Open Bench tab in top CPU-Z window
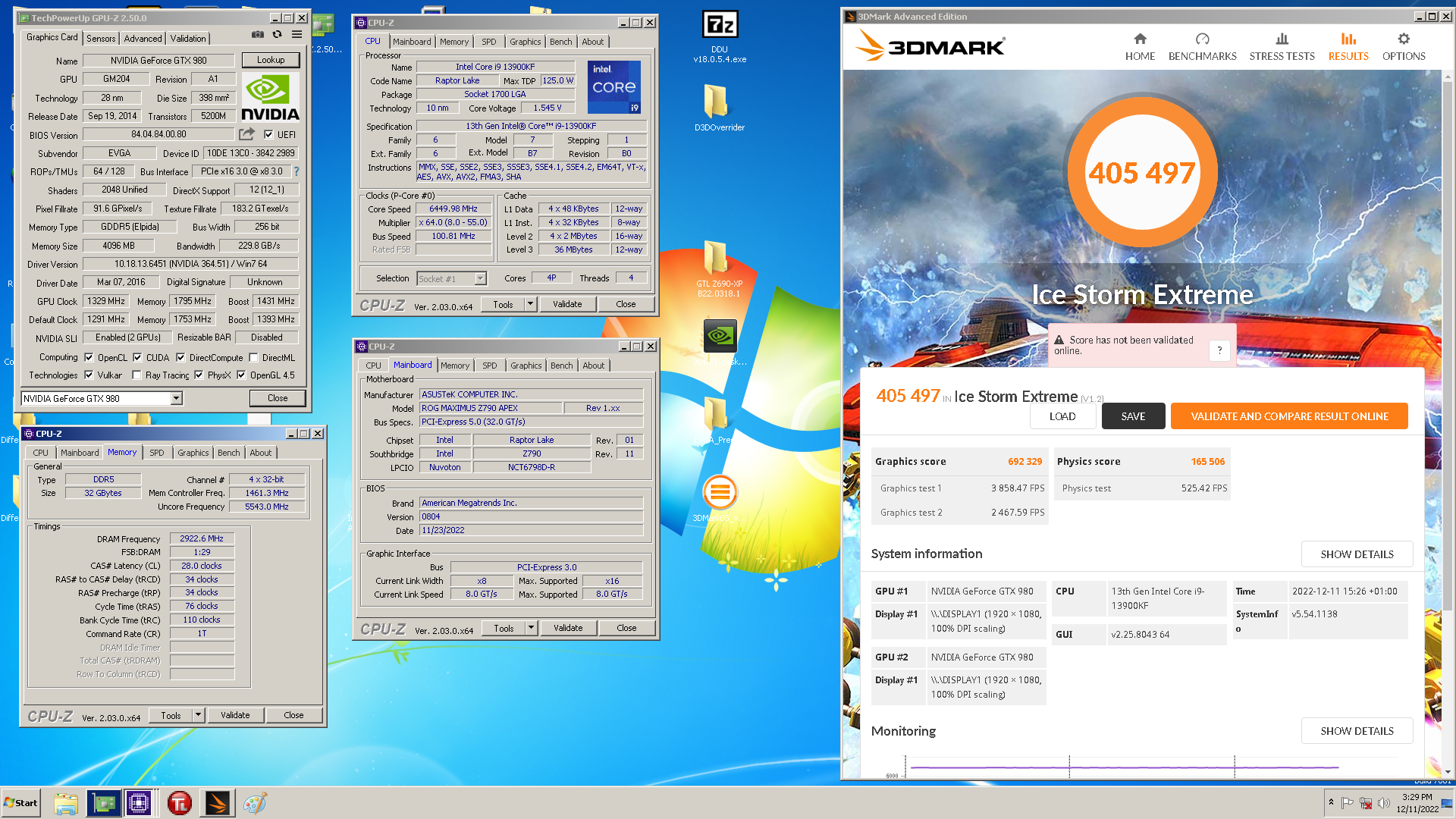This screenshot has height=819, width=1456. [x=561, y=42]
